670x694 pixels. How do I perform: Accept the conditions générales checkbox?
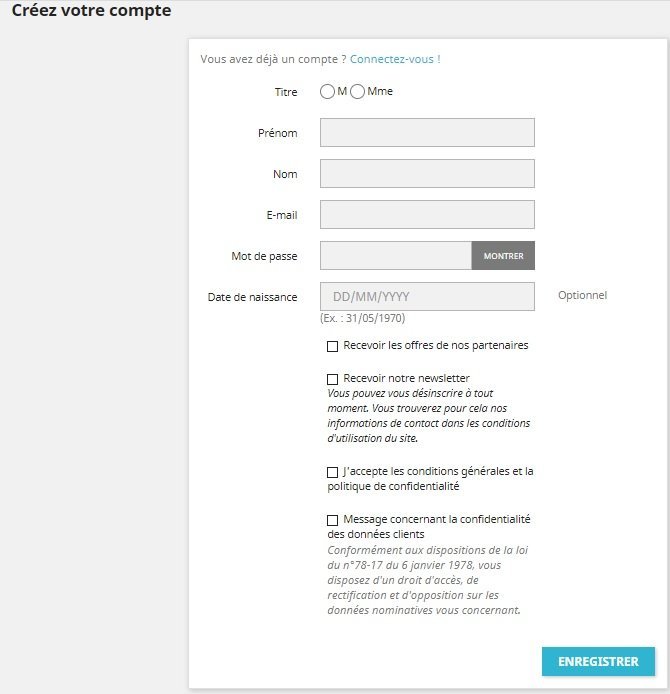(333, 472)
